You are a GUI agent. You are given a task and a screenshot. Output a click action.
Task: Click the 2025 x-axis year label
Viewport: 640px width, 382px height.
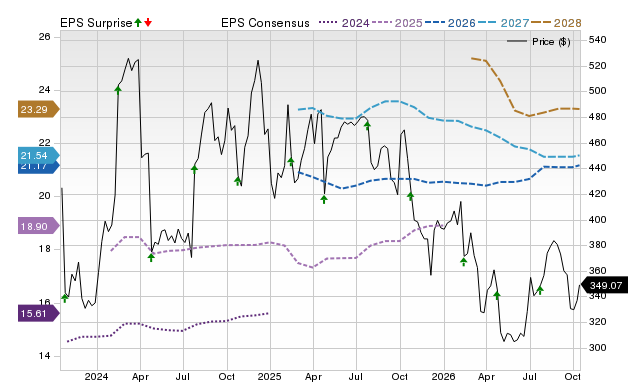(x=269, y=376)
